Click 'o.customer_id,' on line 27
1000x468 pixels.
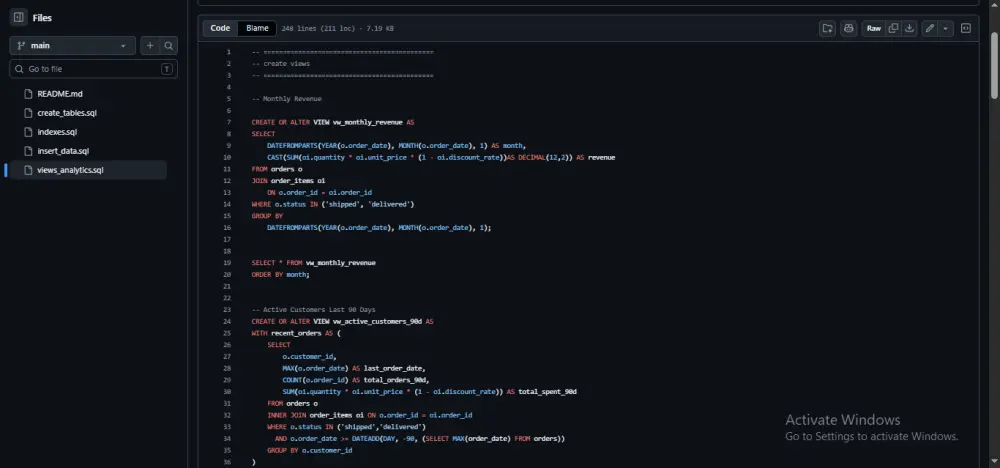point(309,356)
